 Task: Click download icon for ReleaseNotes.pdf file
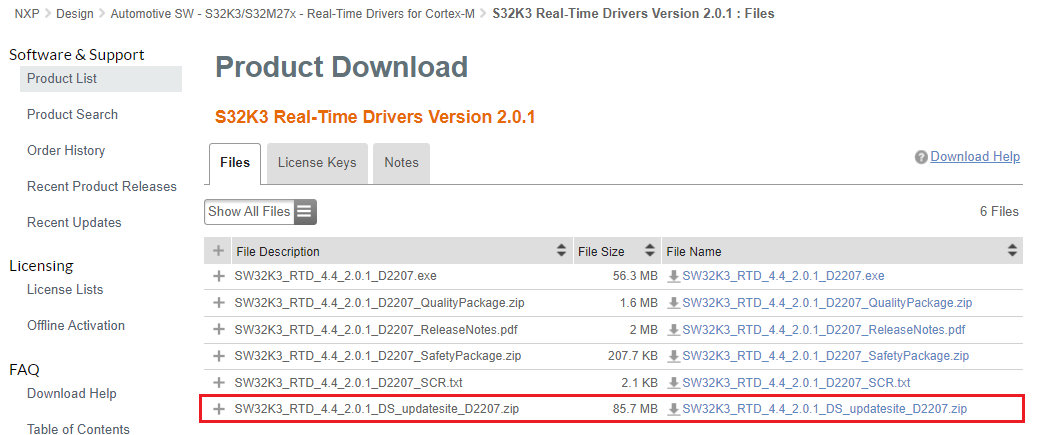(x=674, y=330)
